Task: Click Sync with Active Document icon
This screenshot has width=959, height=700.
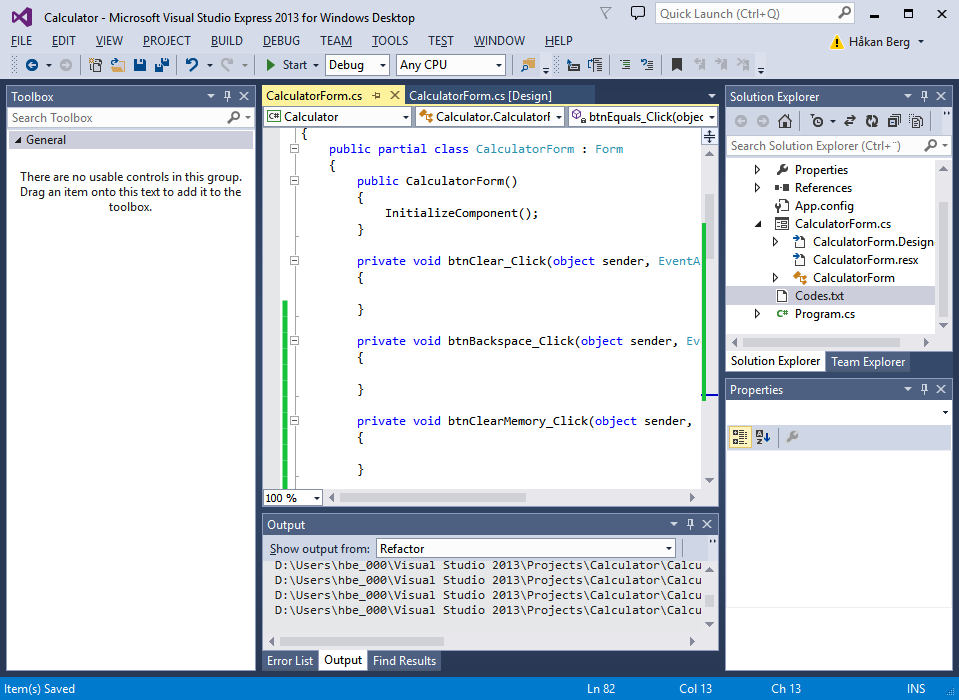Action: 850,121
